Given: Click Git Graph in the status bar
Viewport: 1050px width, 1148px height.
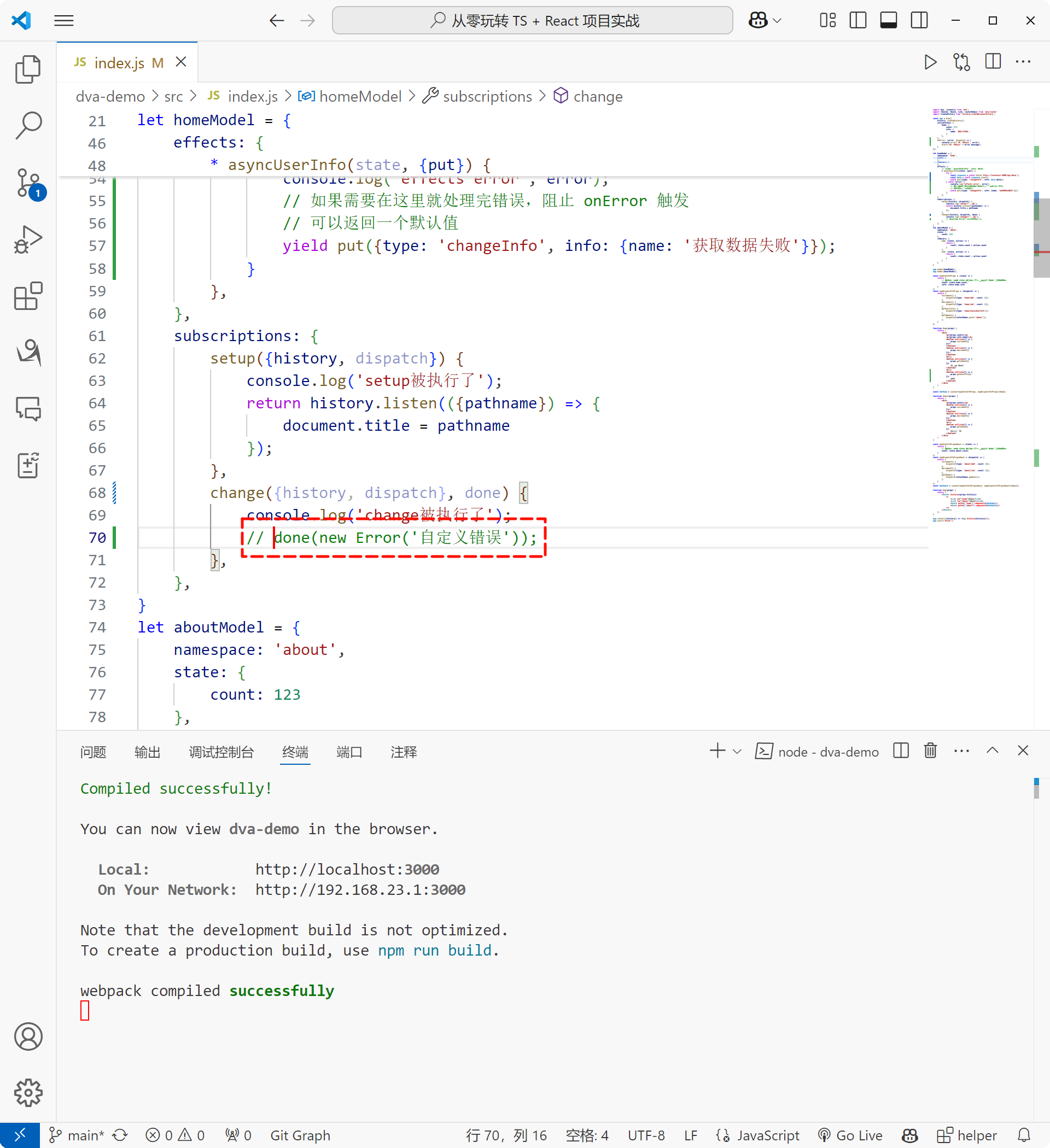Looking at the screenshot, I should 300,1135.
